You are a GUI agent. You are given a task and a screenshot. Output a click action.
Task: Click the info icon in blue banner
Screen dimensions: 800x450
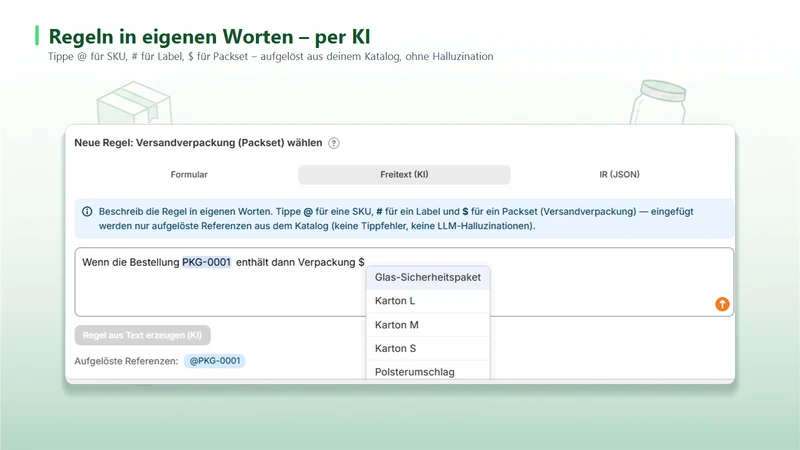click(87, 211)
